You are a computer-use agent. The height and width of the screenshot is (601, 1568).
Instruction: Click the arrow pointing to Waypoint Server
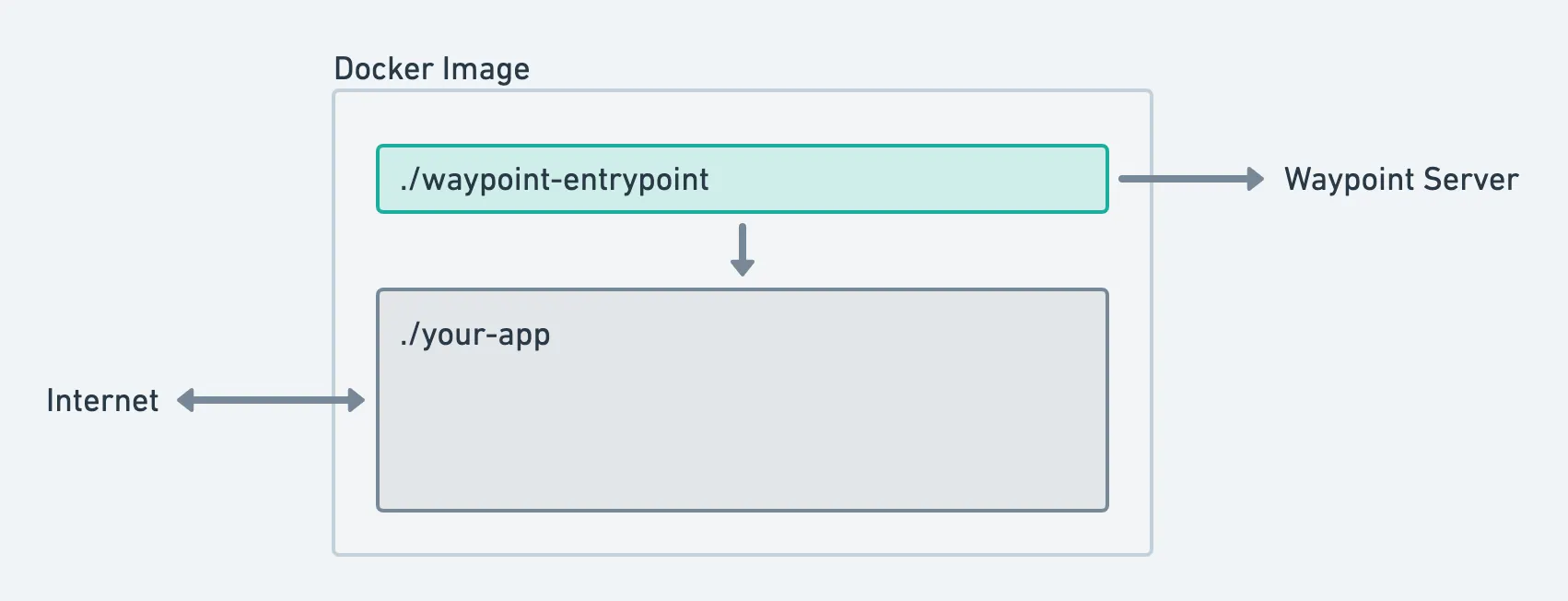pos(1190,179)
